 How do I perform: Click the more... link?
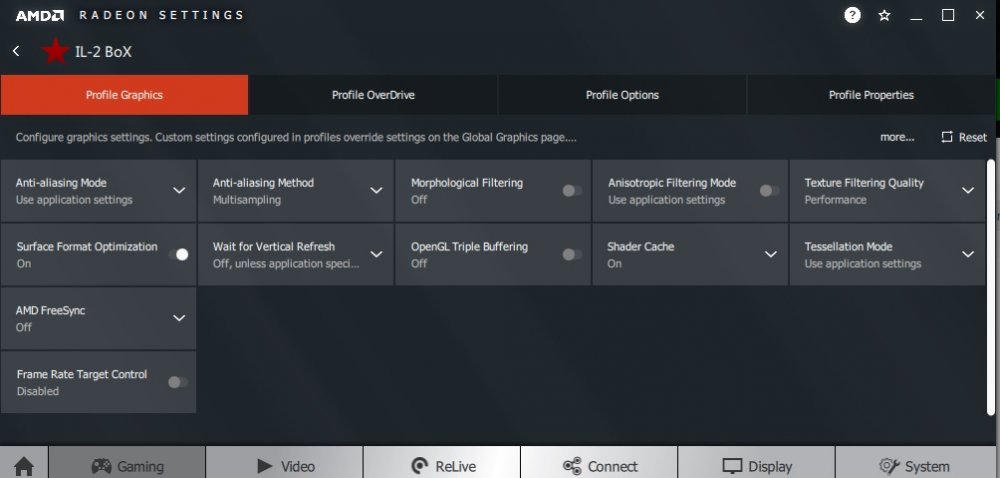(x=897, y=137)
